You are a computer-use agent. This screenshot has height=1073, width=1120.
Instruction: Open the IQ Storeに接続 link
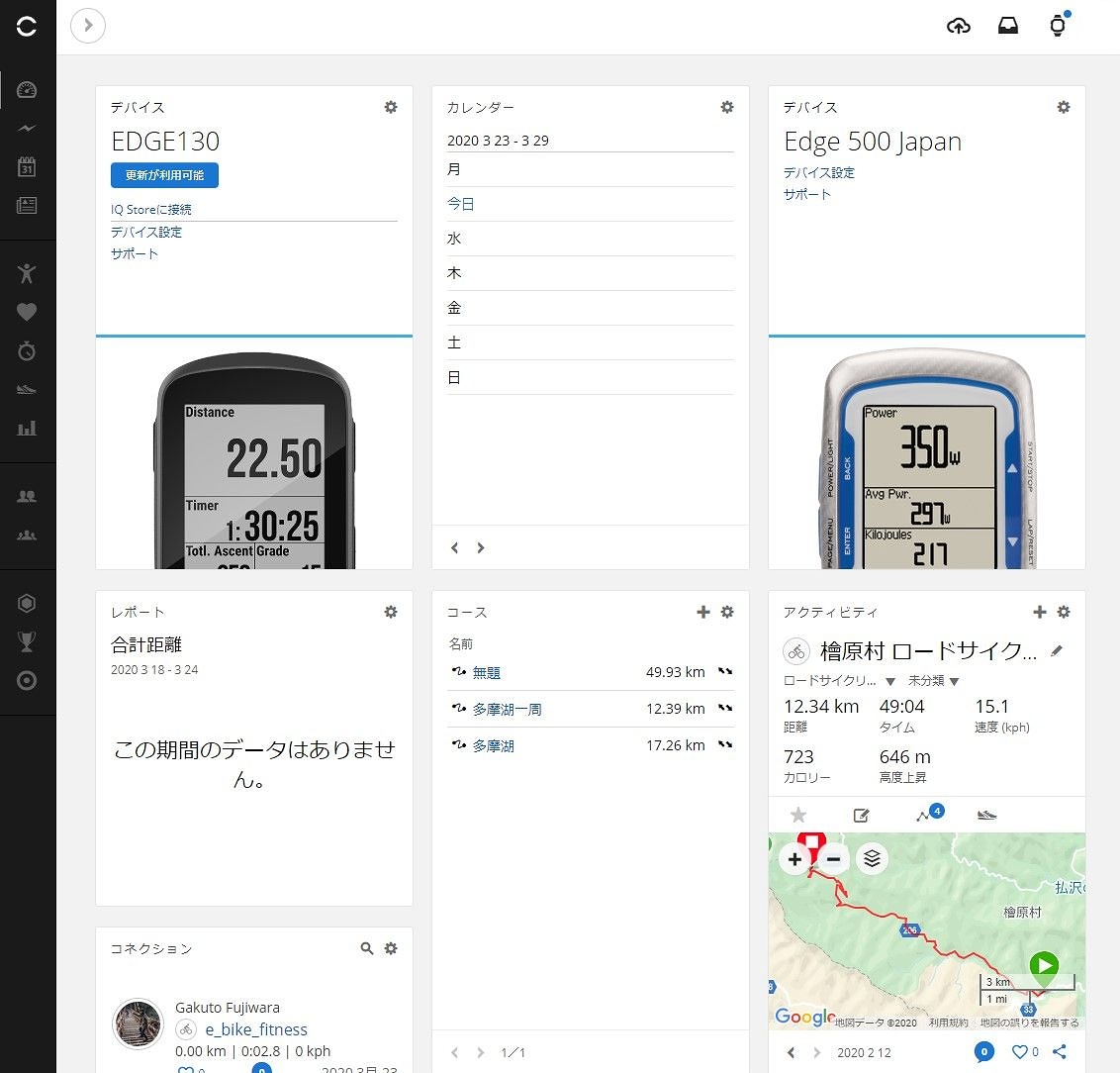tap(150, 209)
